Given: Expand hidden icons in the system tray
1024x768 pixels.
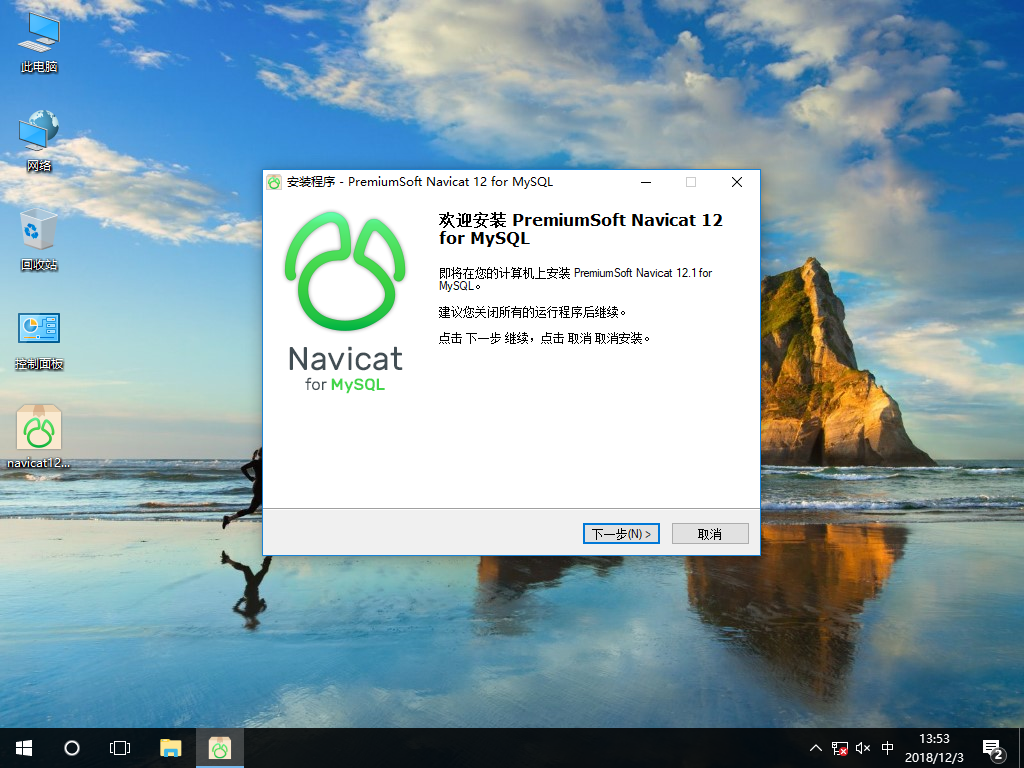Looking at the screenshot, I should pyautogui.click(x=816, y=747).
